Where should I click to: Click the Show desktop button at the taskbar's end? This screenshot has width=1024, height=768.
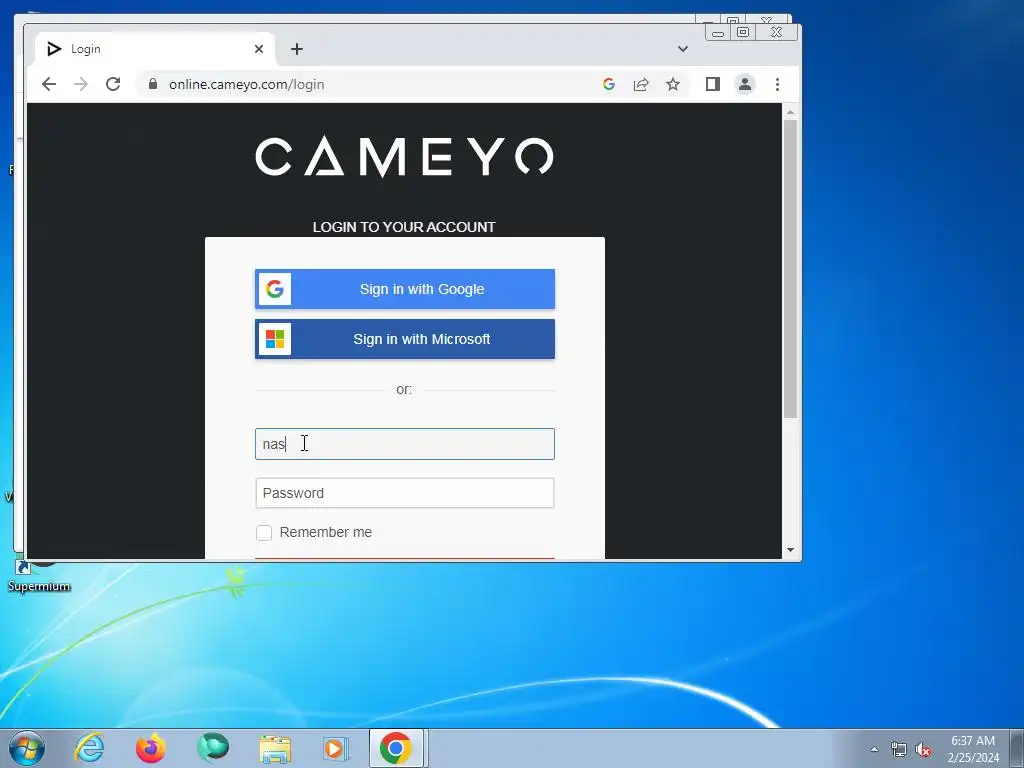tap(1017, 748)
